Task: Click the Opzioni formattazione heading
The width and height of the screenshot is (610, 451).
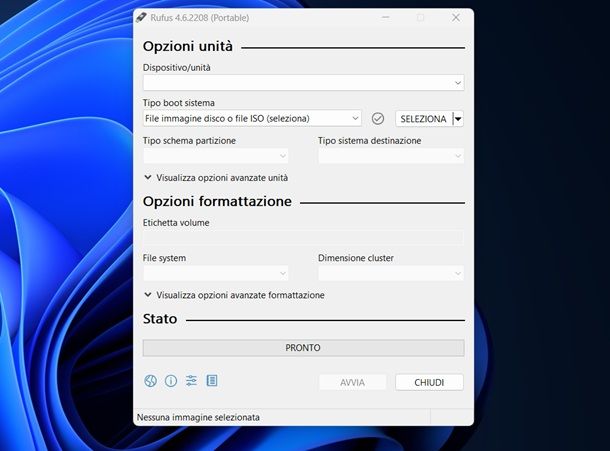Action: (217, 202)
